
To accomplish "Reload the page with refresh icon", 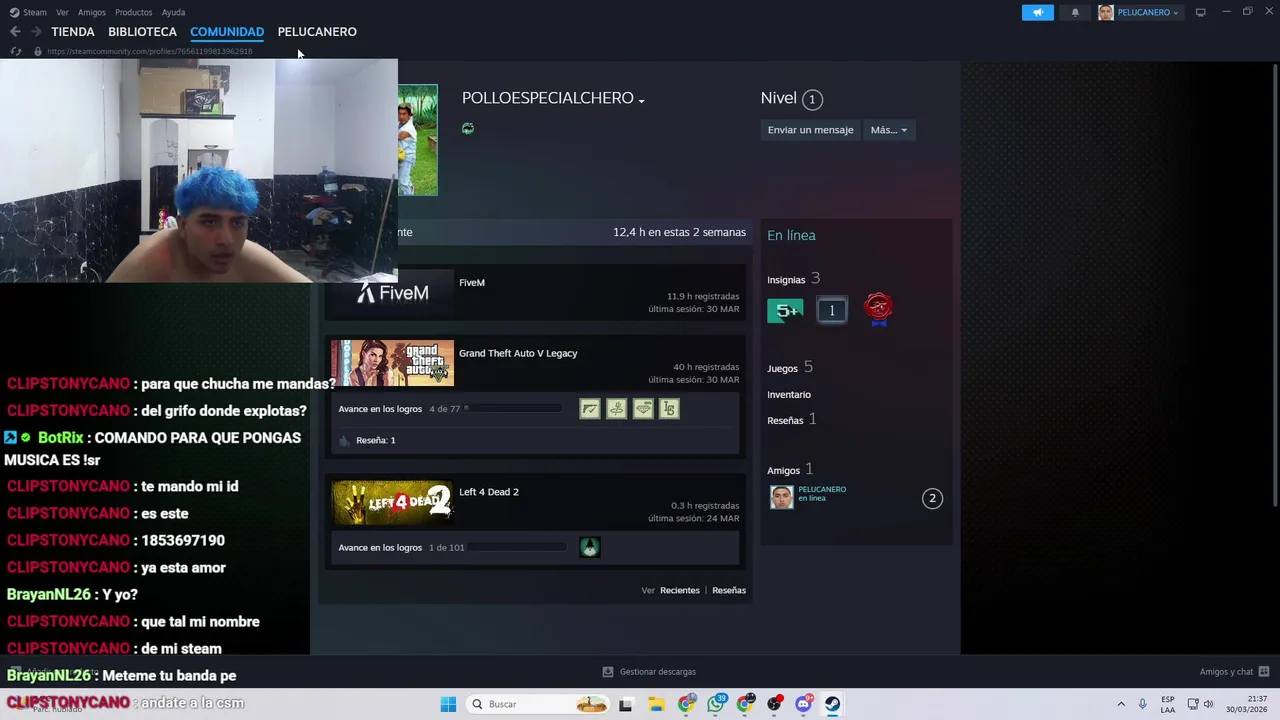I will tap(15, 51).
